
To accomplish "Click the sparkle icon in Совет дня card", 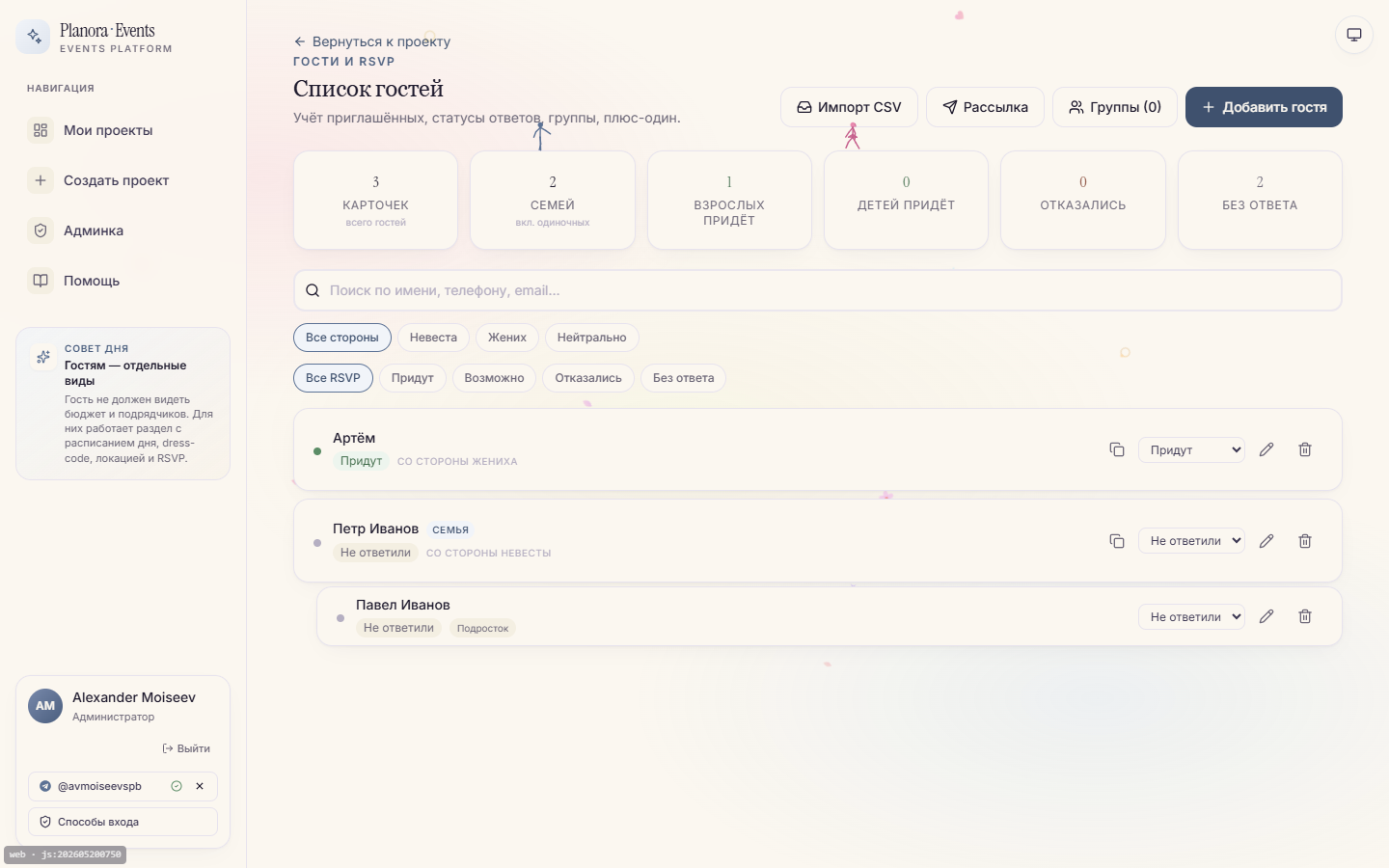I will [x=43, y=357].
